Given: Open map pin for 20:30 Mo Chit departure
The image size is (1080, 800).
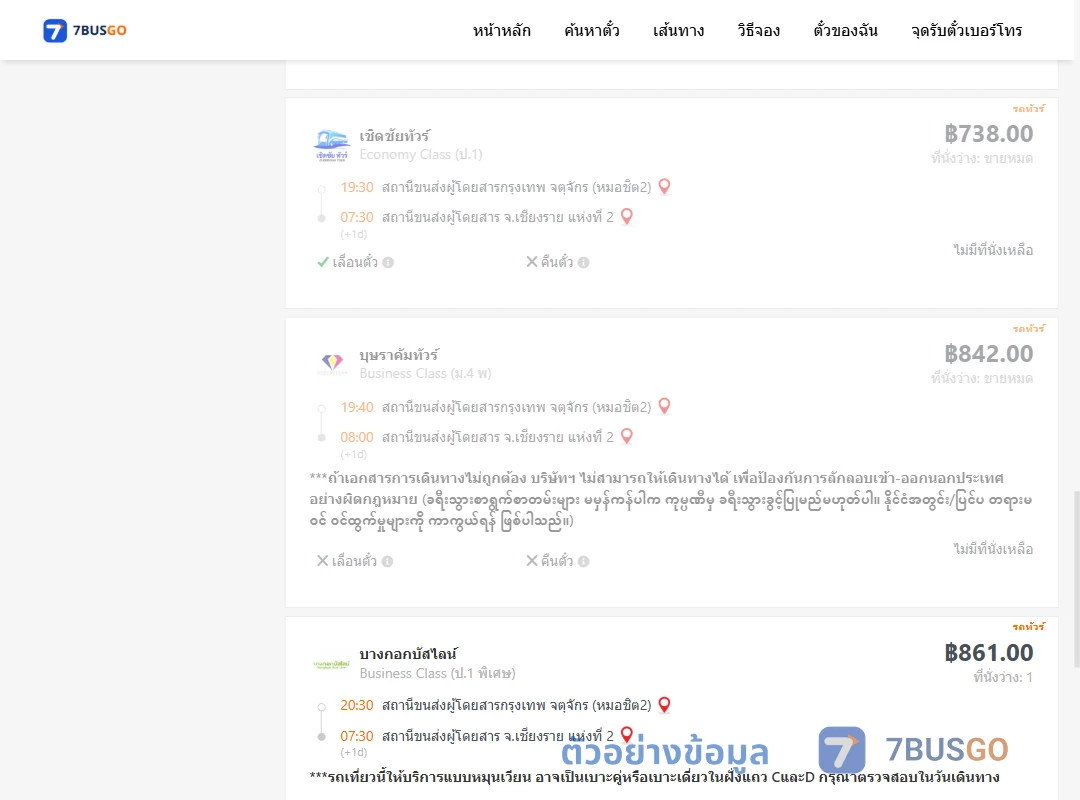Looking at the screenshot, I should (664, 705).
